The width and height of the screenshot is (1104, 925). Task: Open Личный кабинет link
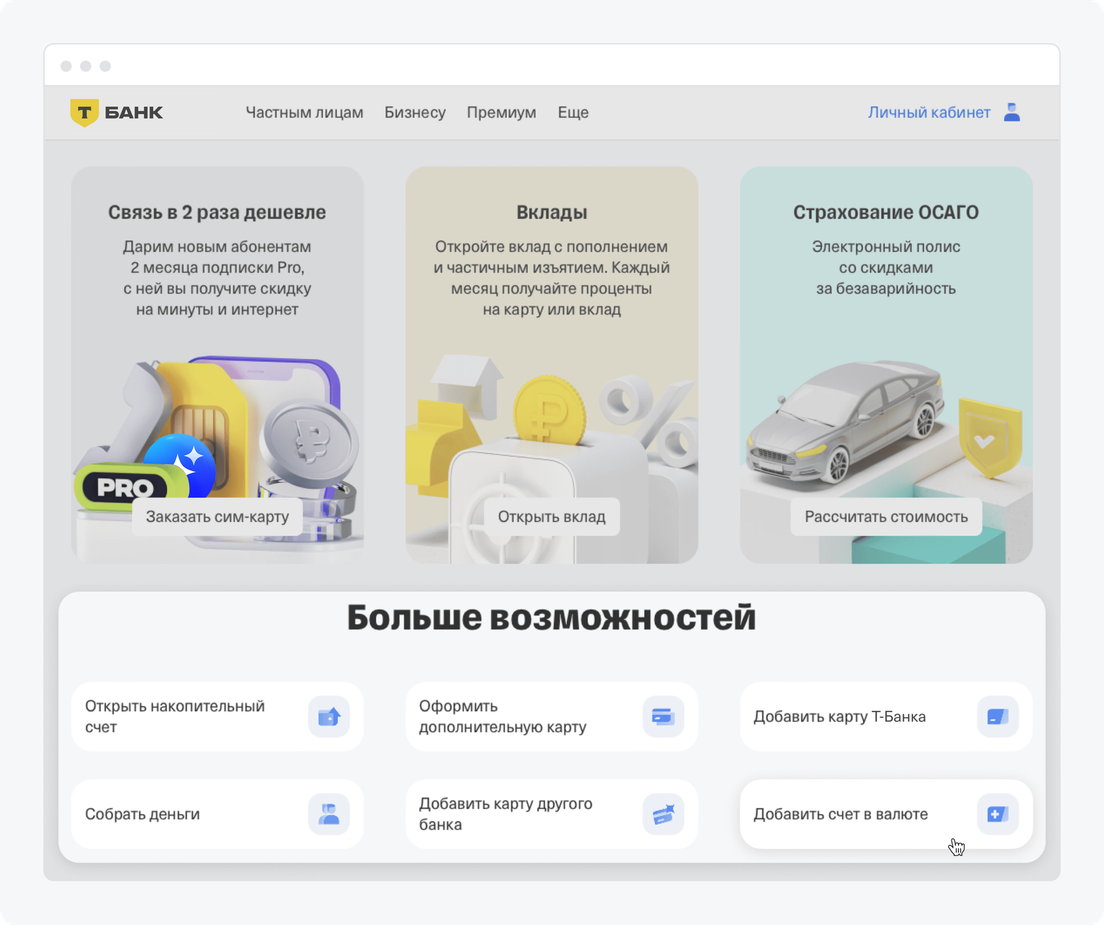[929, 113]
